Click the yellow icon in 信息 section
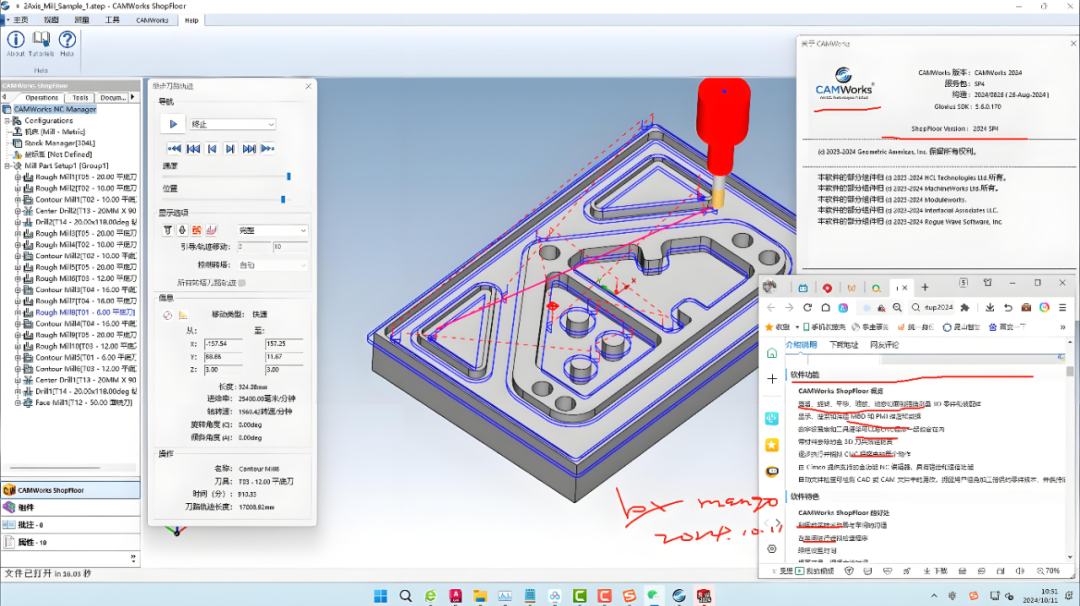Image resolution: width=1080 pixels, height=606 pixels. point(183,315)
